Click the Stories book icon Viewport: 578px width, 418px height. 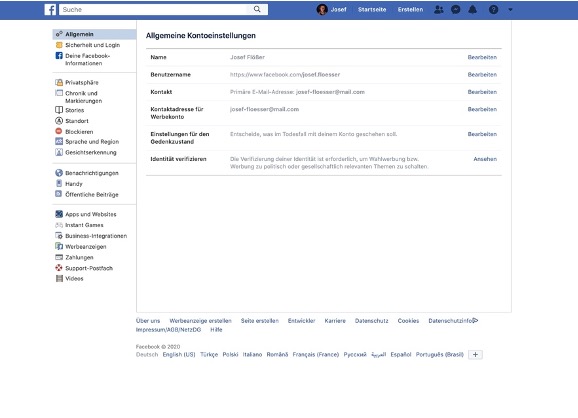coord(59,110)
